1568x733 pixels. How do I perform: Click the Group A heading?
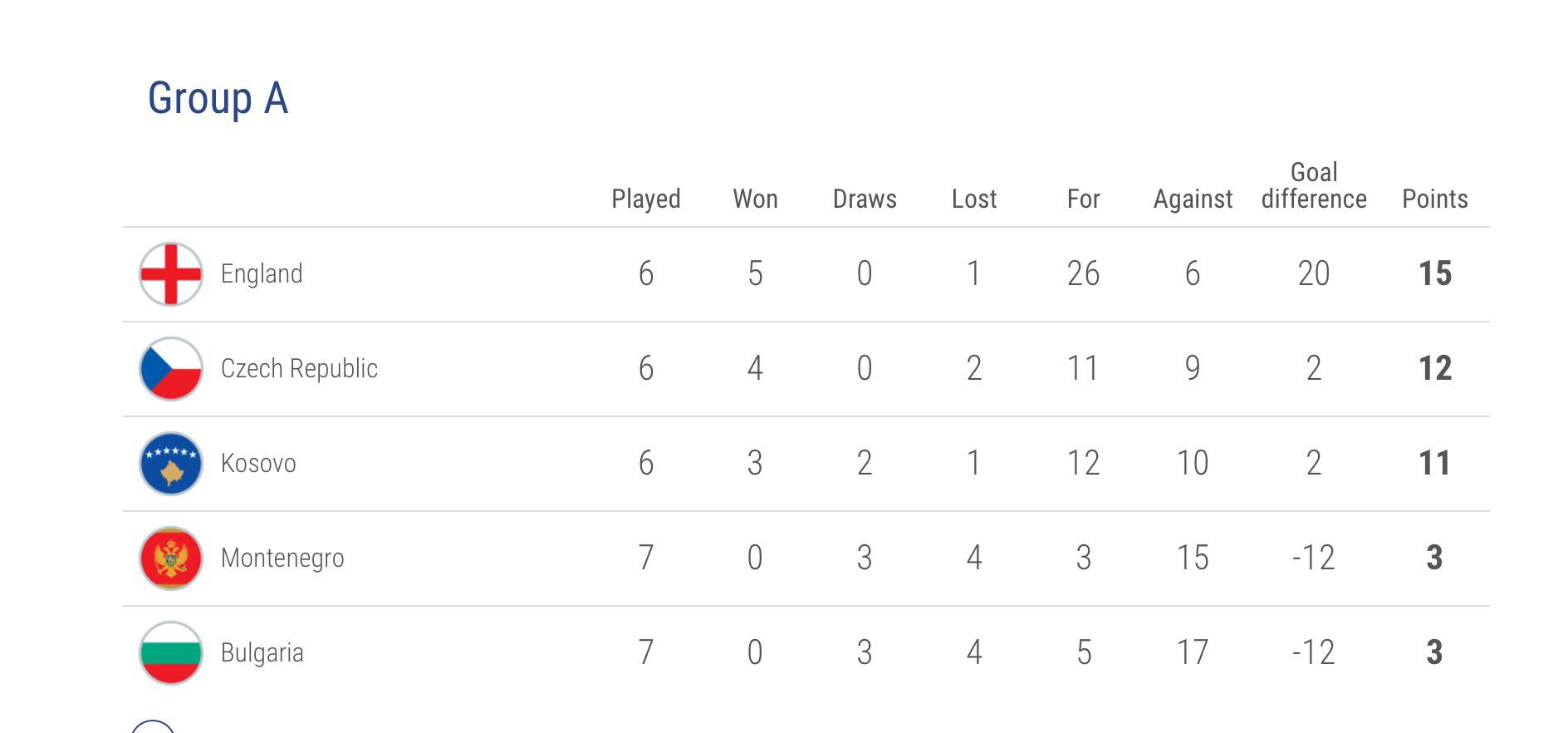pos(218,99)
